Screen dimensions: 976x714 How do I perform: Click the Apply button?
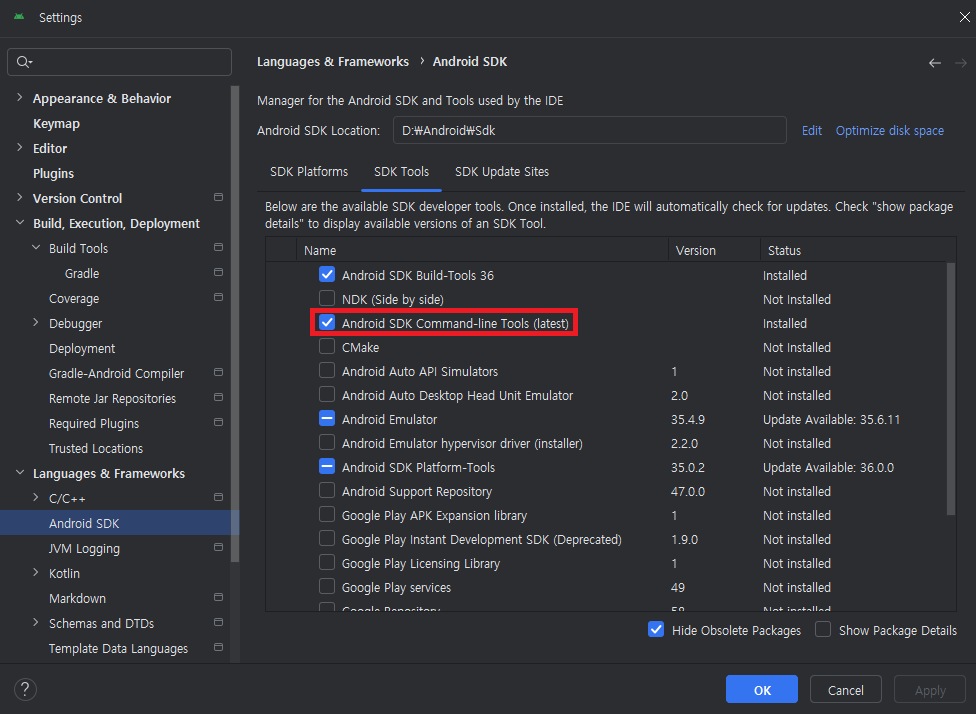930,690
